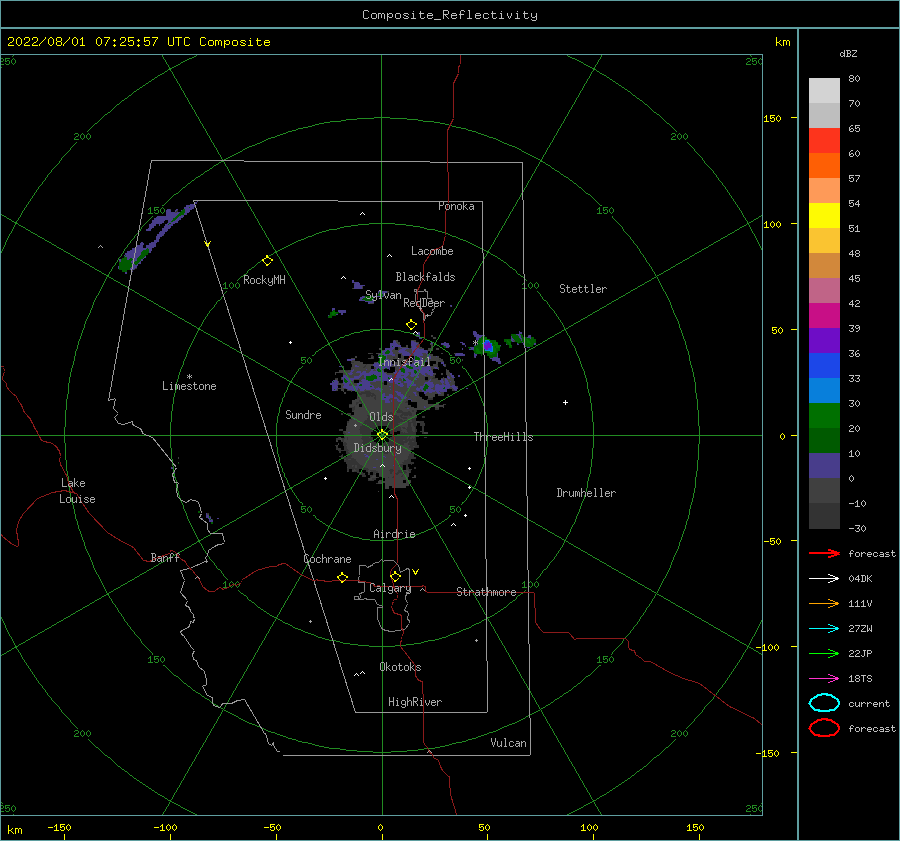Click the RockyMH label
This screenshot has width=900, height=841.
264,280
